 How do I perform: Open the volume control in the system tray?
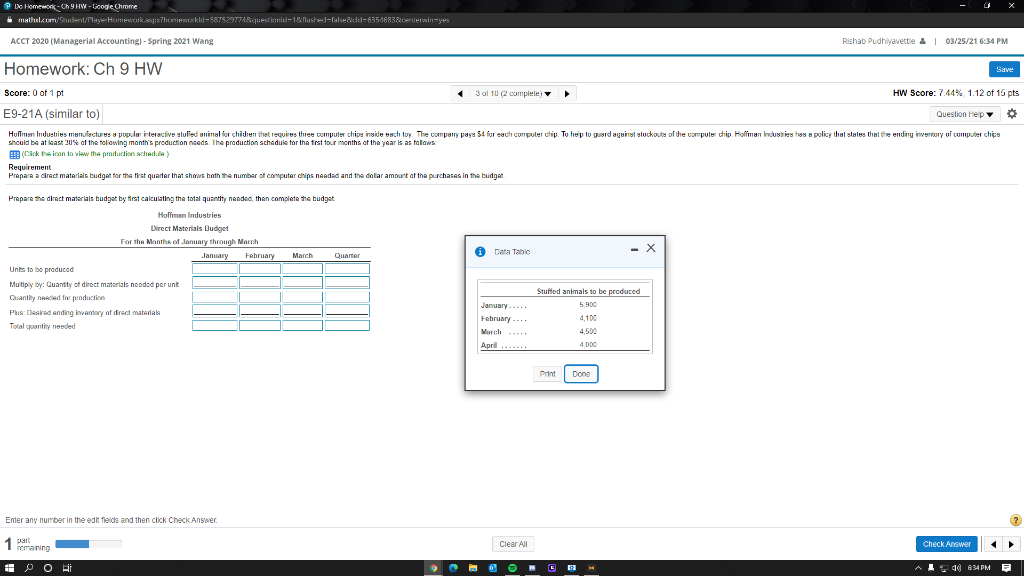tap(957, 568)
